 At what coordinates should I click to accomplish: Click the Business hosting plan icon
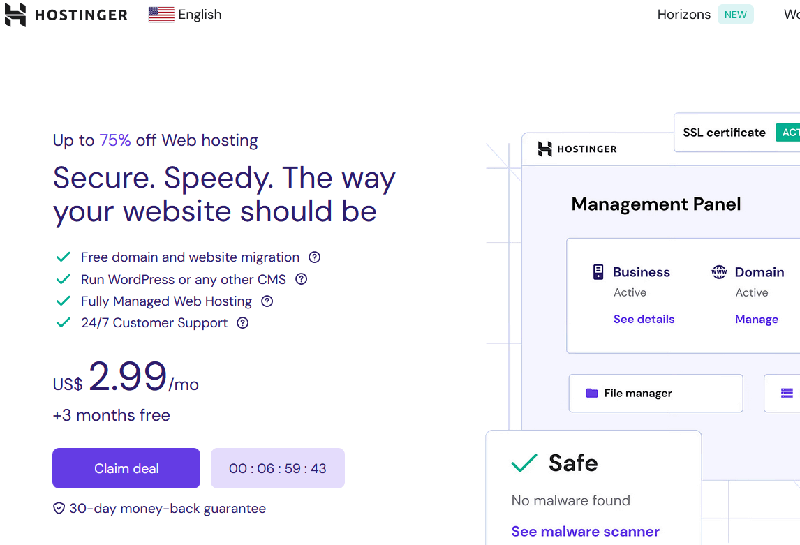click(598, 271)
